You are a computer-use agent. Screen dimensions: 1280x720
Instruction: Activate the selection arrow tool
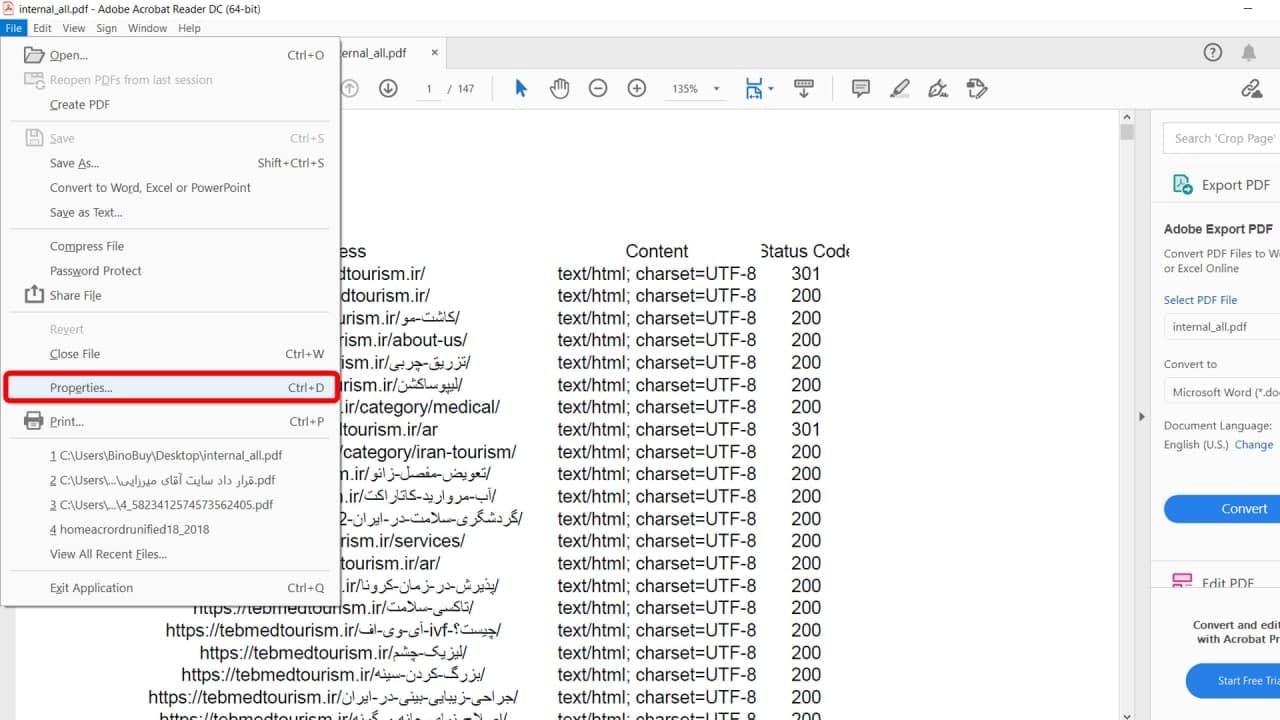(520, 88)
